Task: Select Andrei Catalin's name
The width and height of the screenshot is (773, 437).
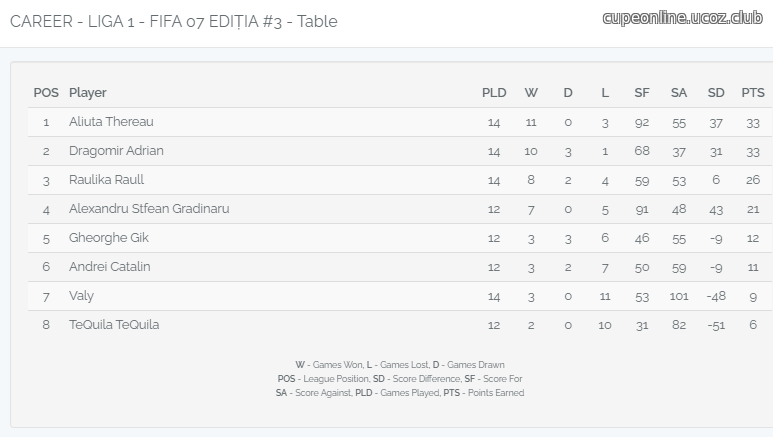Action: tap(109, 267)
